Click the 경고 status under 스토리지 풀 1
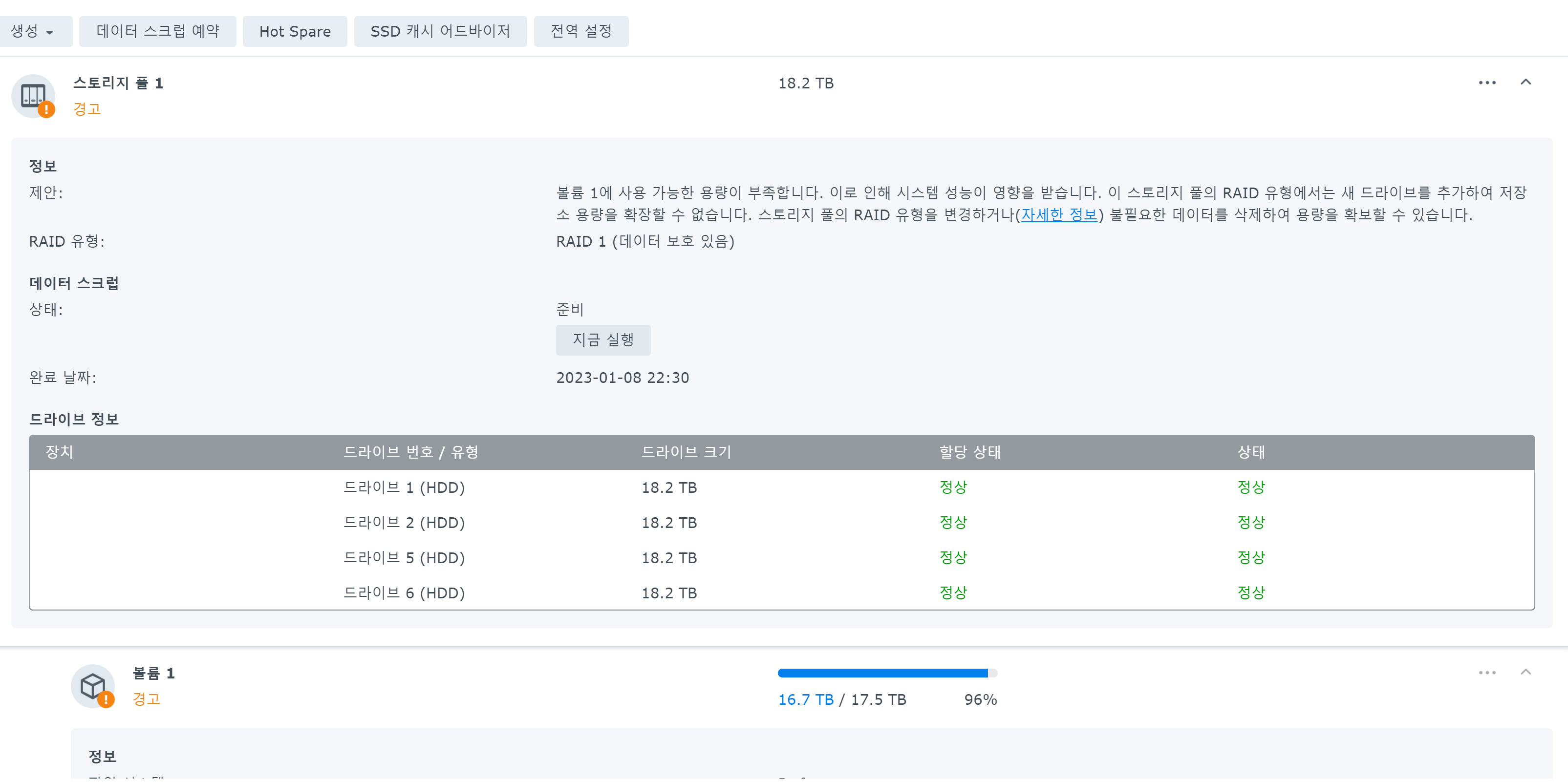This screenshot has height=782, width=1568. point(87,109)
